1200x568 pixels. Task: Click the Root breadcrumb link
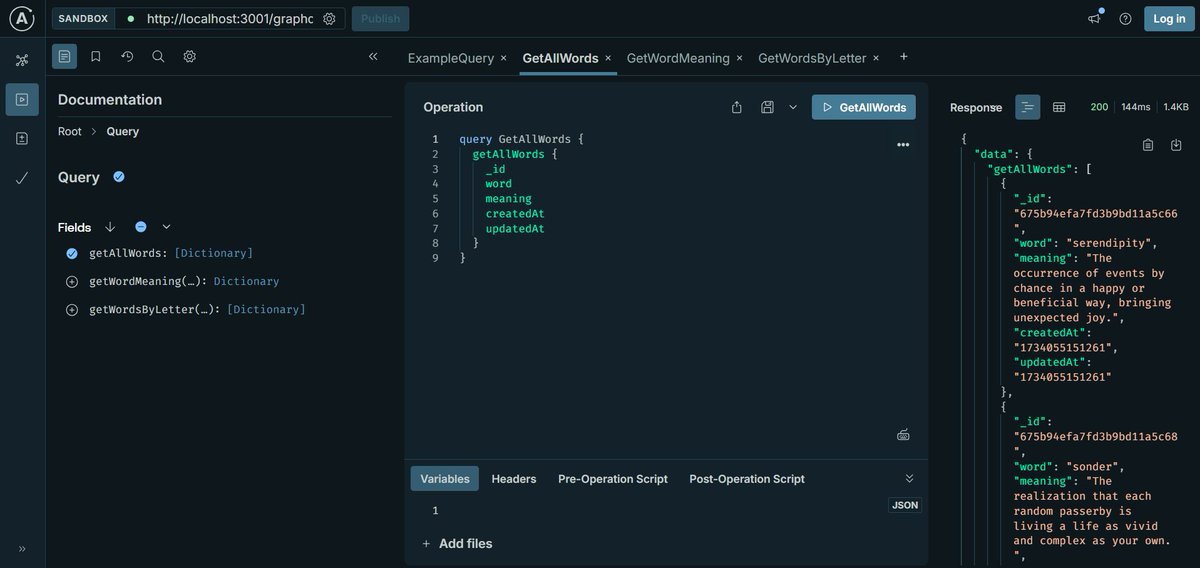pos(70,131)
